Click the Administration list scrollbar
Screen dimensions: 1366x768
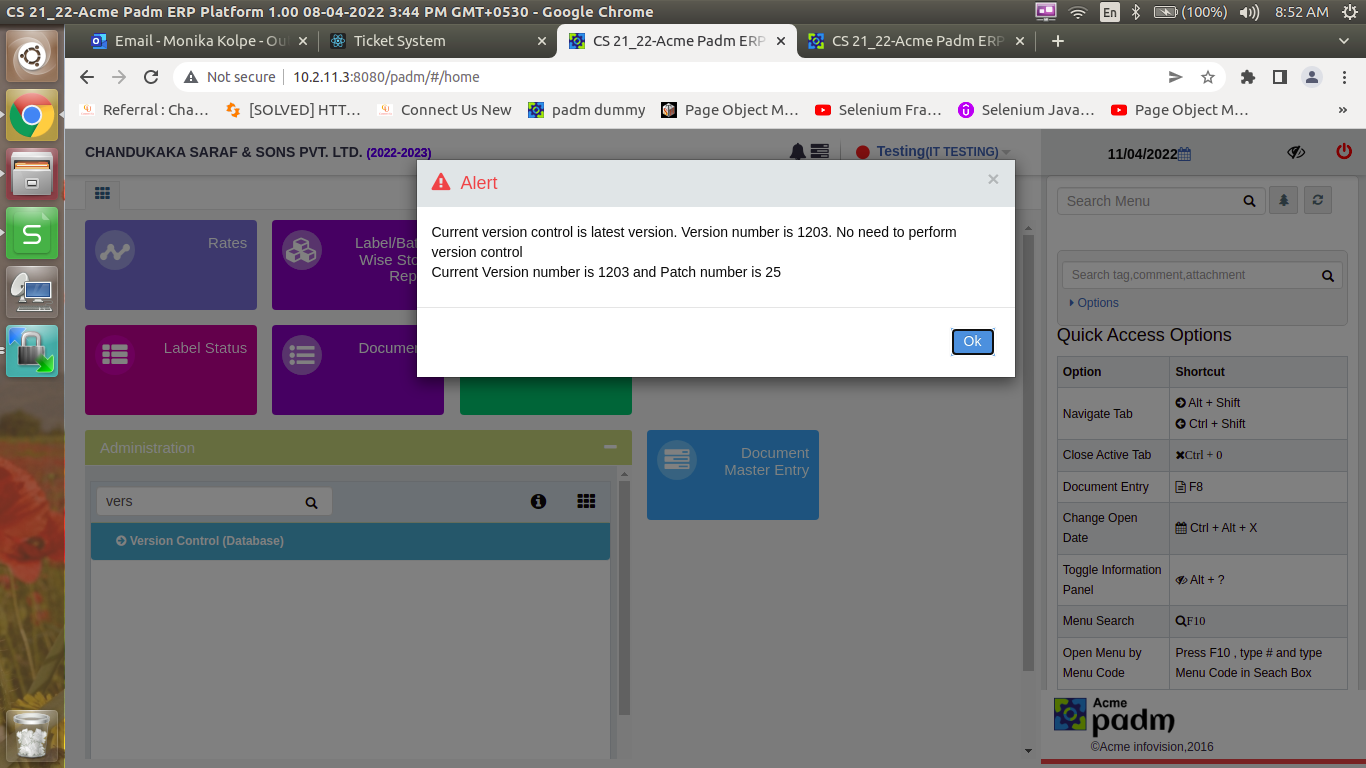[624, 598]
